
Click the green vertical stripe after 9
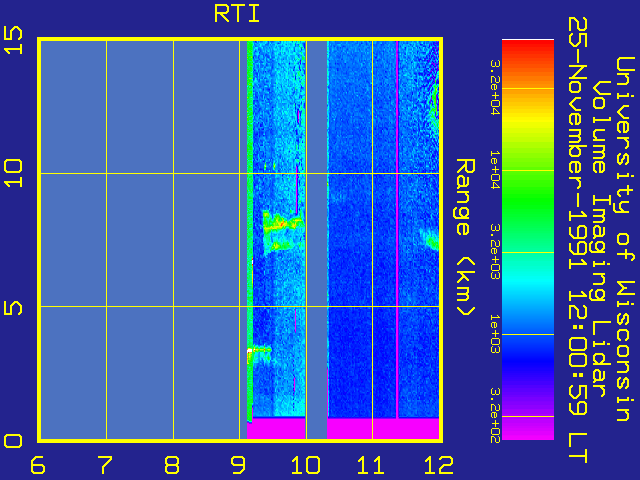(x=250, y=231)
